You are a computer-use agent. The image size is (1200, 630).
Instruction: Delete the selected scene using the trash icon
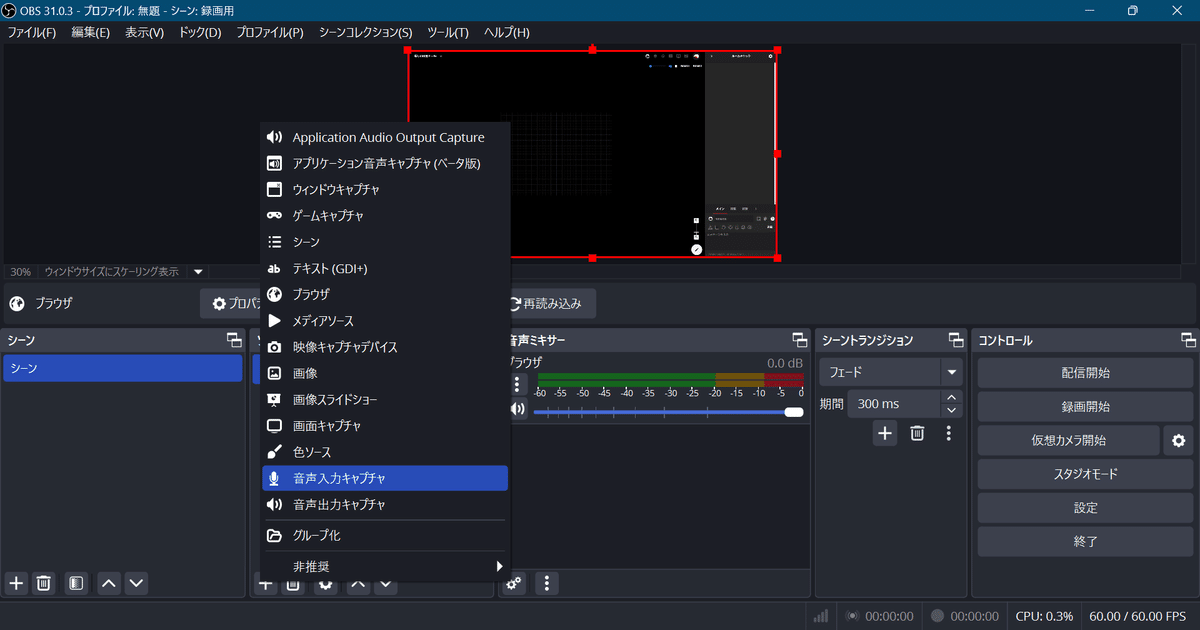tap(44, 583)
